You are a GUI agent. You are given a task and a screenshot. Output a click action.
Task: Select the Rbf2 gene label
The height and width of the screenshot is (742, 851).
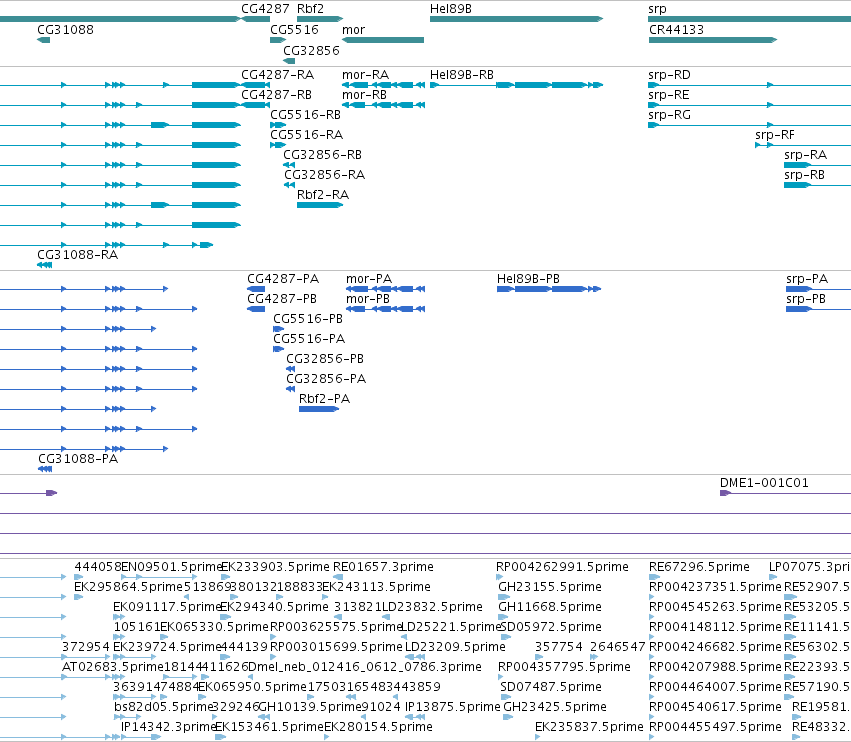coord(310,9)
